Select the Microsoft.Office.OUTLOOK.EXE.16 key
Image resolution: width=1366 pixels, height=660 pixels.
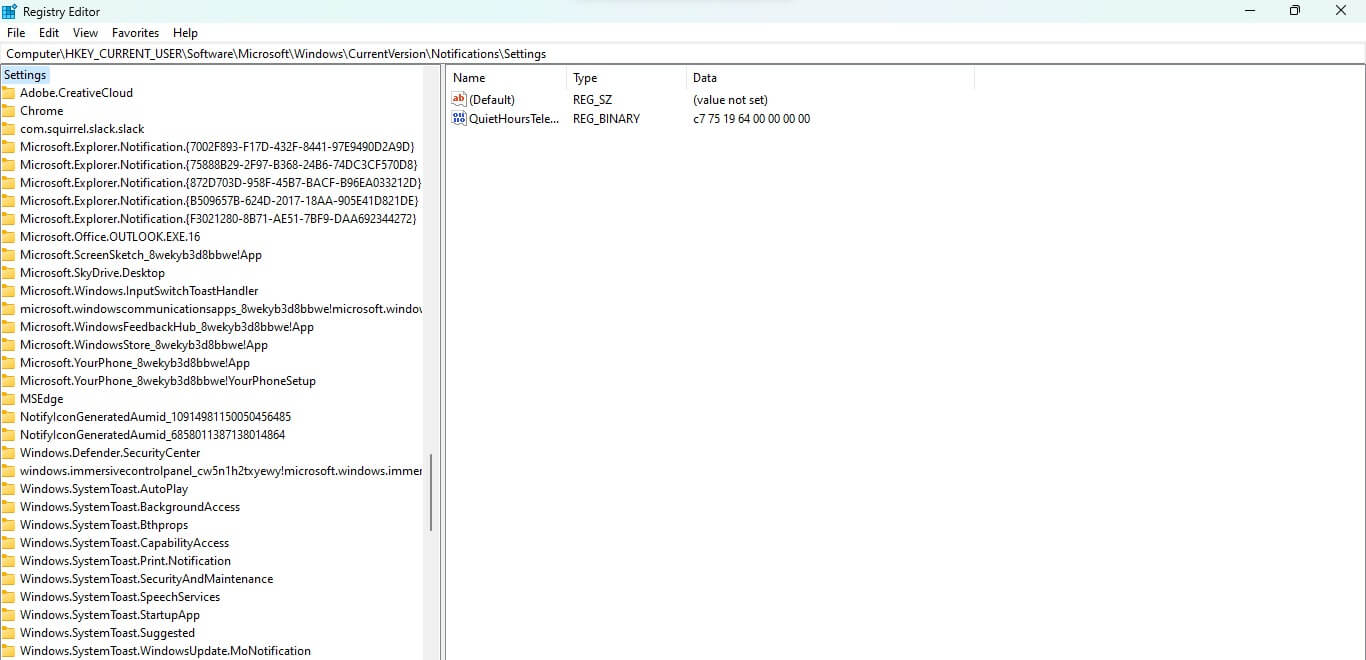(110, 237)
